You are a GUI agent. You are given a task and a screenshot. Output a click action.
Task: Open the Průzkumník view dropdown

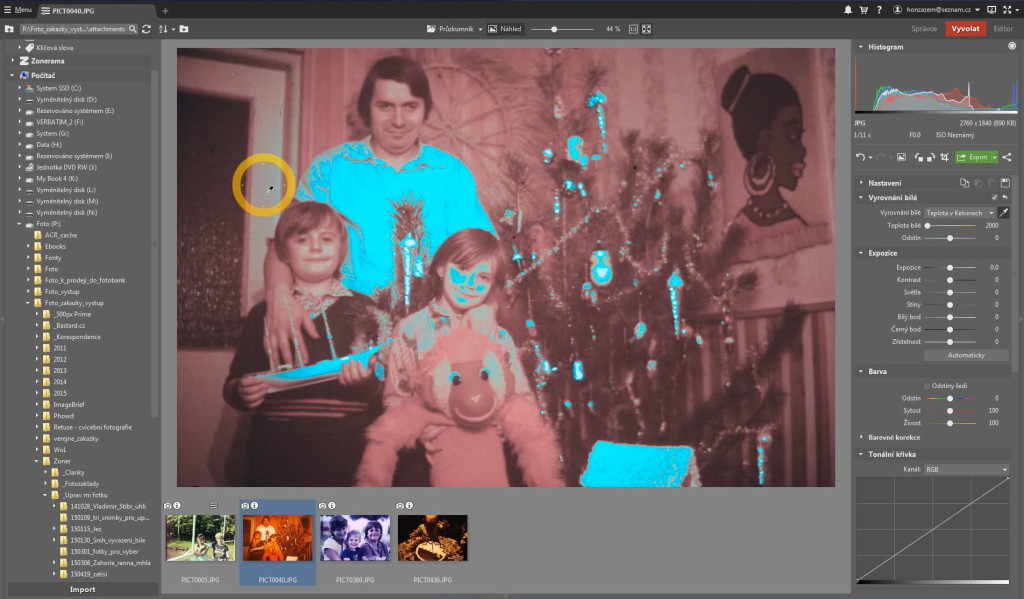[x=454, y=29]
